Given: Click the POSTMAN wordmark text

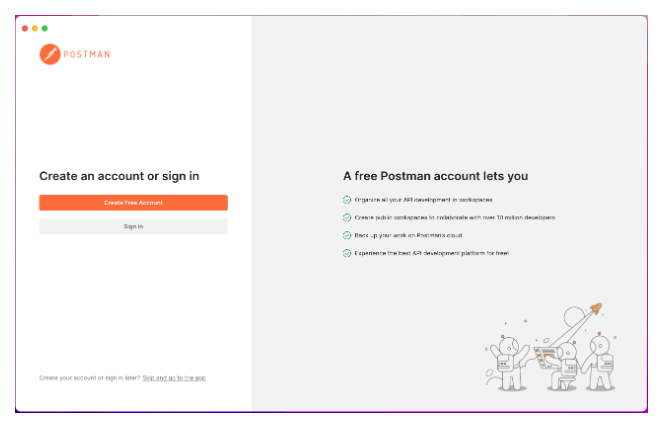Looking at the screenshot, I should point(87,54).
